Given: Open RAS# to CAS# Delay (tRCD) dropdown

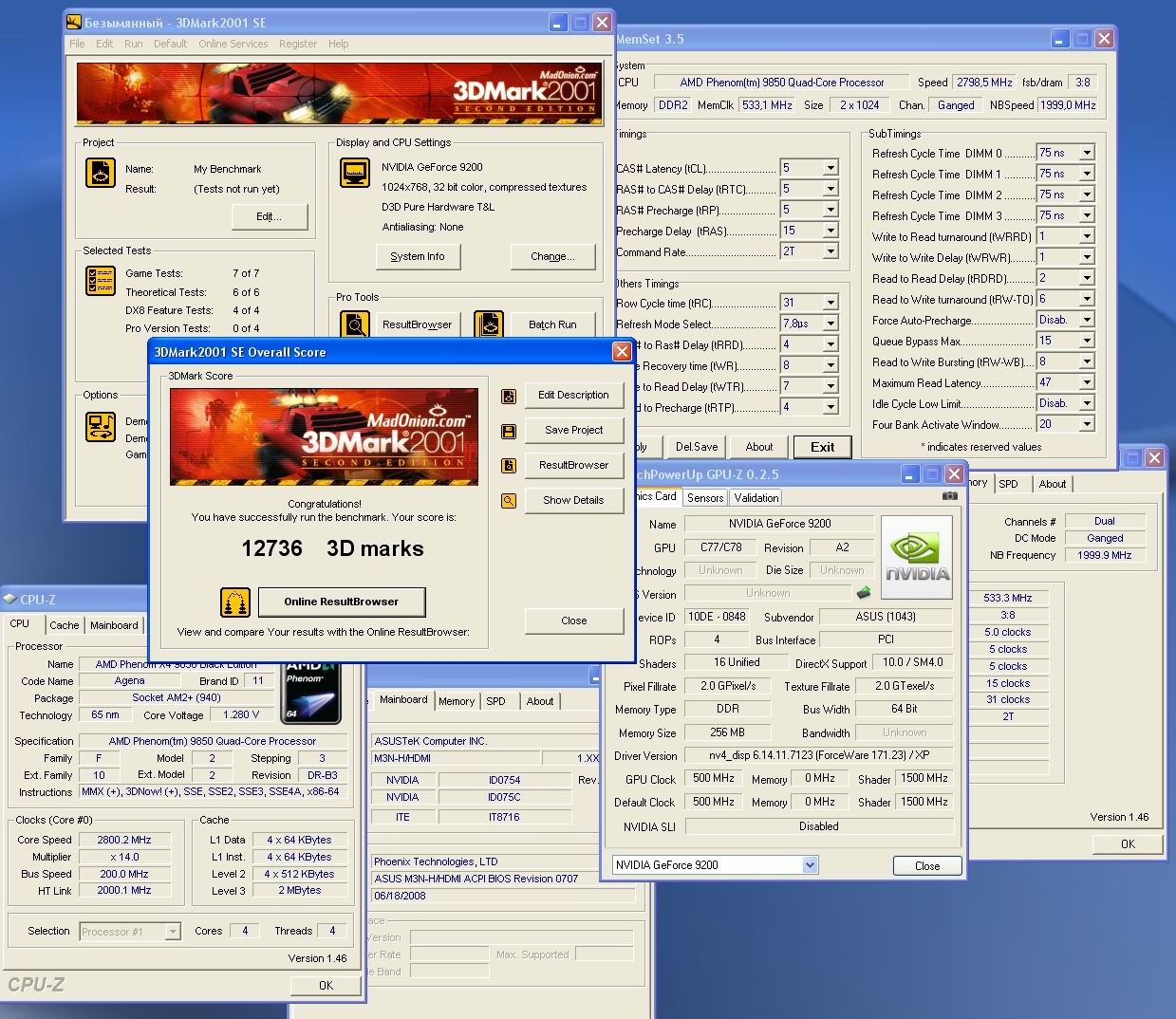Looking at the screenshot, I should pyautogui.click(x=831, y=189).
